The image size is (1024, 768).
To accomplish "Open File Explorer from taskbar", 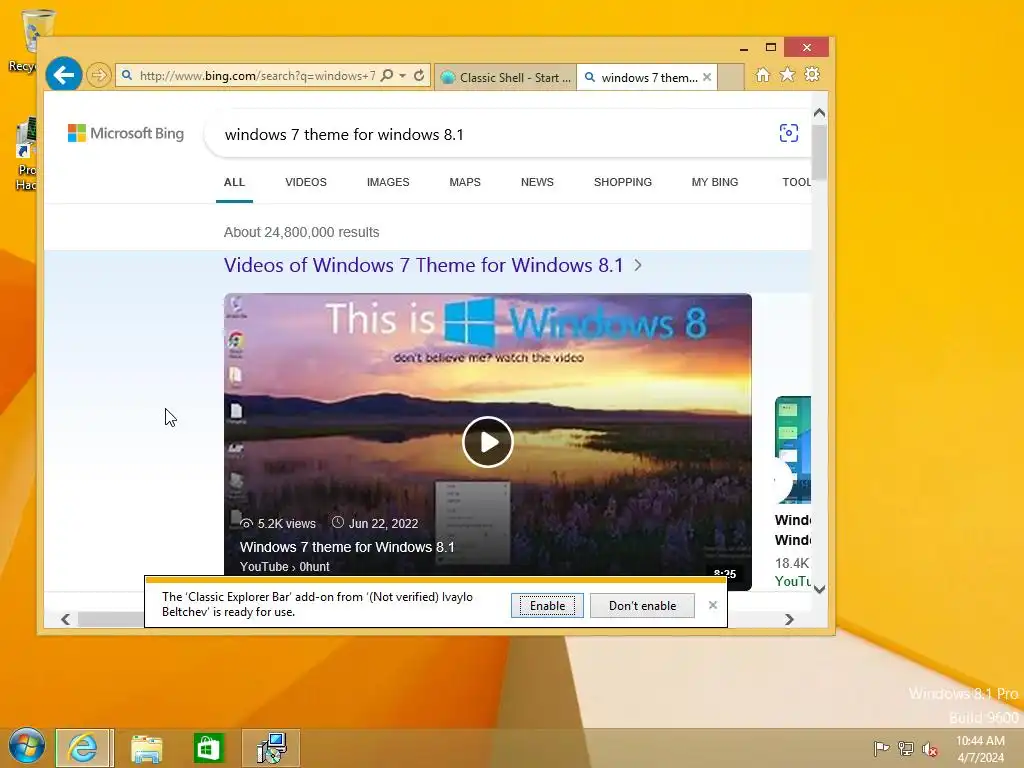I will 146,748.
